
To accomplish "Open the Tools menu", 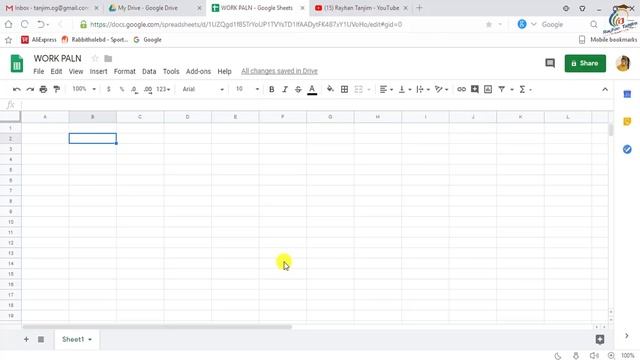I will pyautogui.click(x=171, y=71).
